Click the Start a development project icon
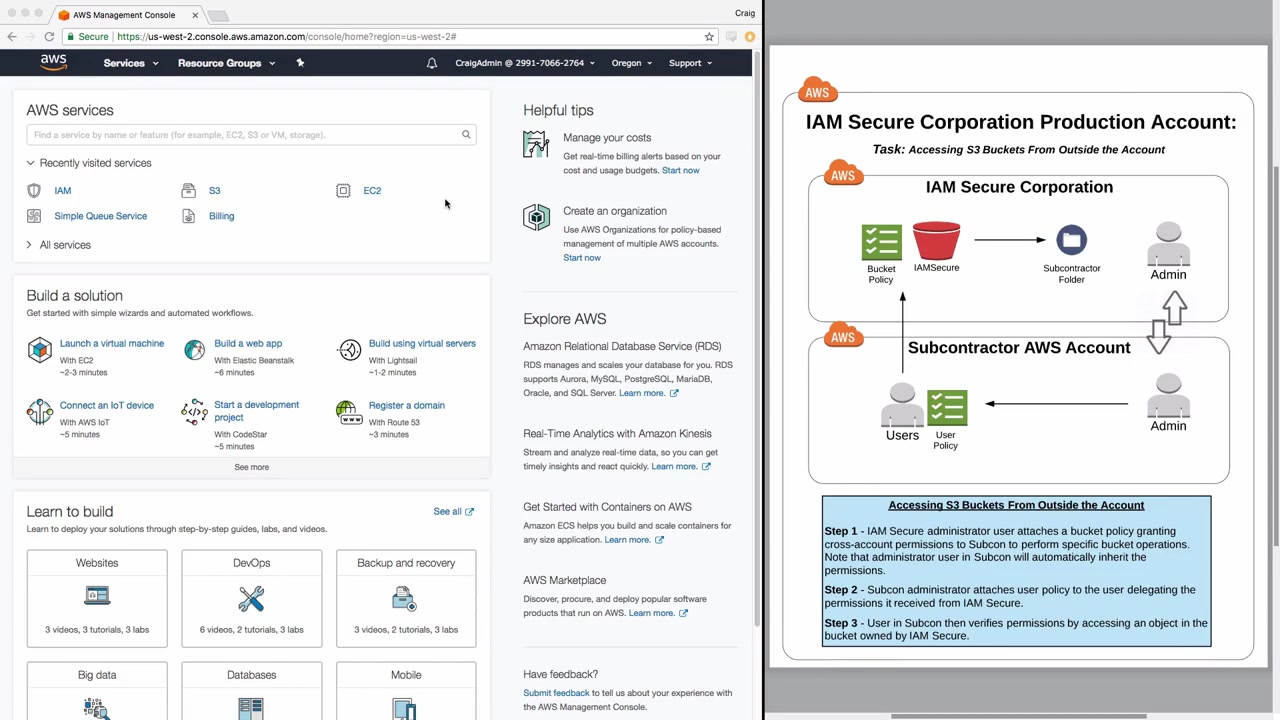This screenshot has width=1280, height=720. [194, 412]
